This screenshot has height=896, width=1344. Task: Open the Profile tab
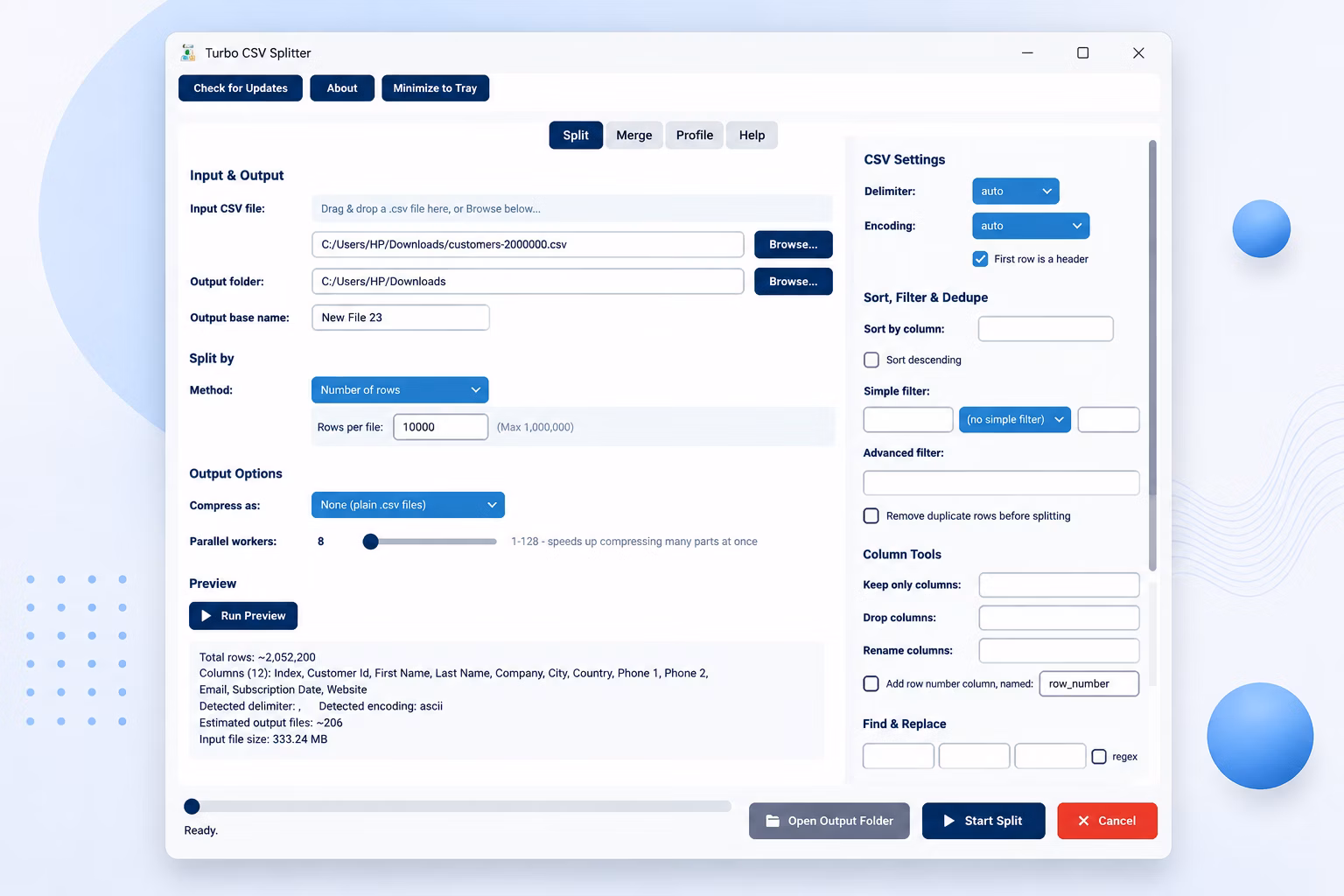695,135
